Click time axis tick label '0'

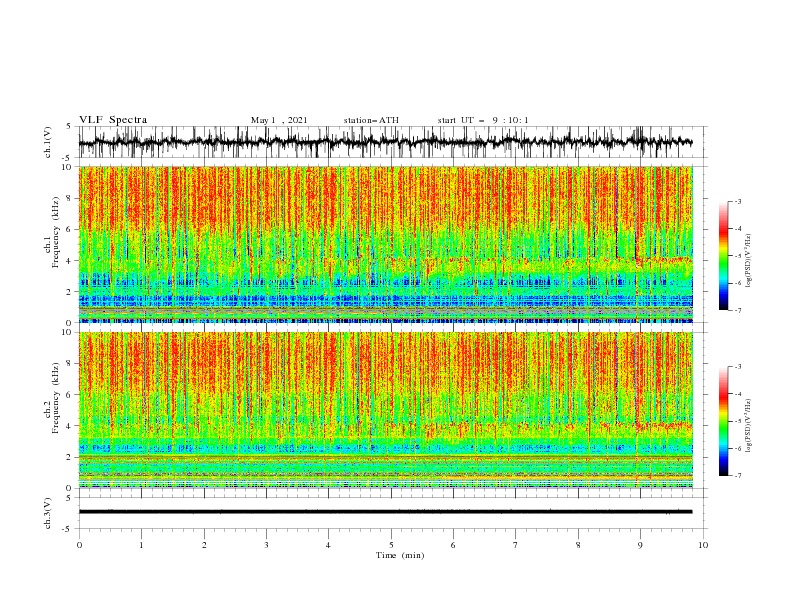[79, 545]
